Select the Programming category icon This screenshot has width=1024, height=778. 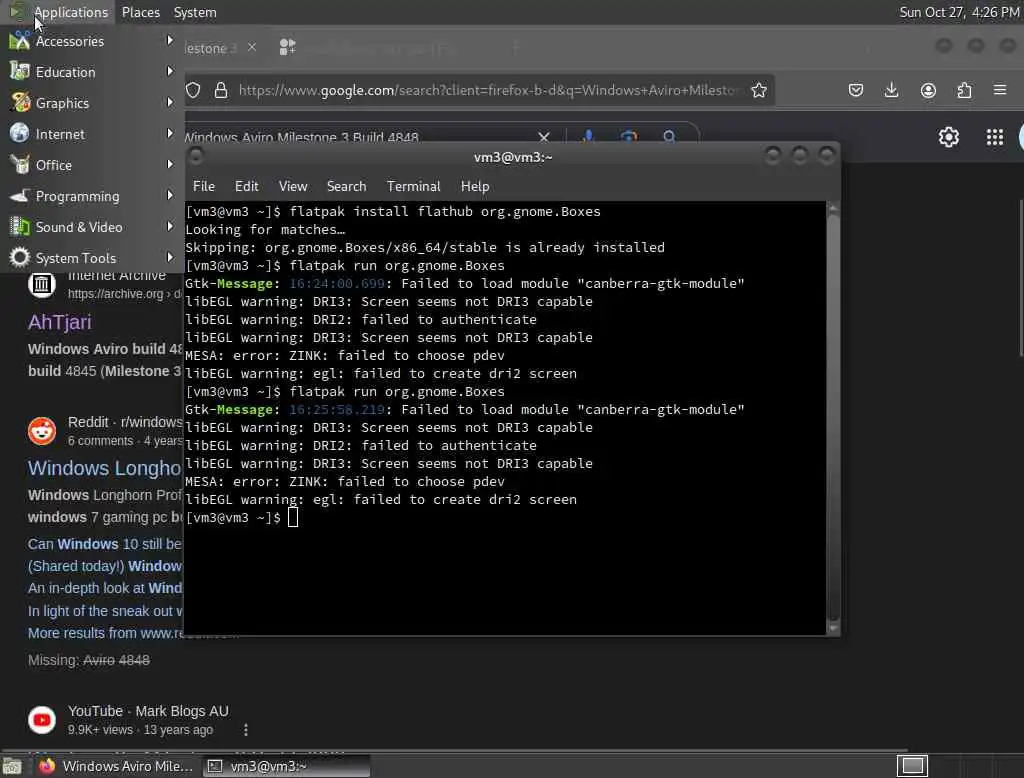[20, 195]
